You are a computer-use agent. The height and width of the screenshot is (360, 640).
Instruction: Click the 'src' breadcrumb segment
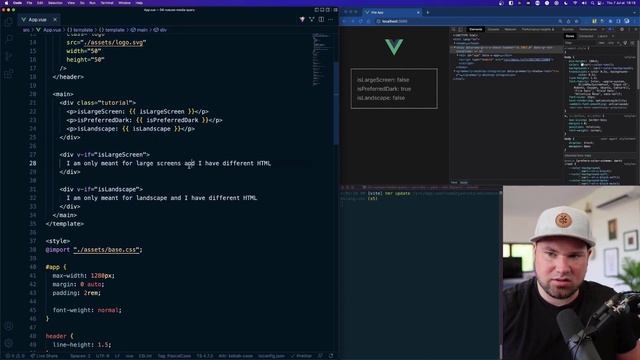[26, 30]
